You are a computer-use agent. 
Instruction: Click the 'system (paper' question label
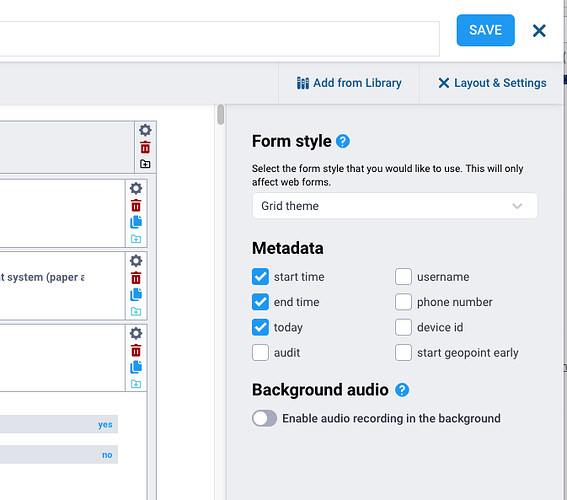point(42,277)
